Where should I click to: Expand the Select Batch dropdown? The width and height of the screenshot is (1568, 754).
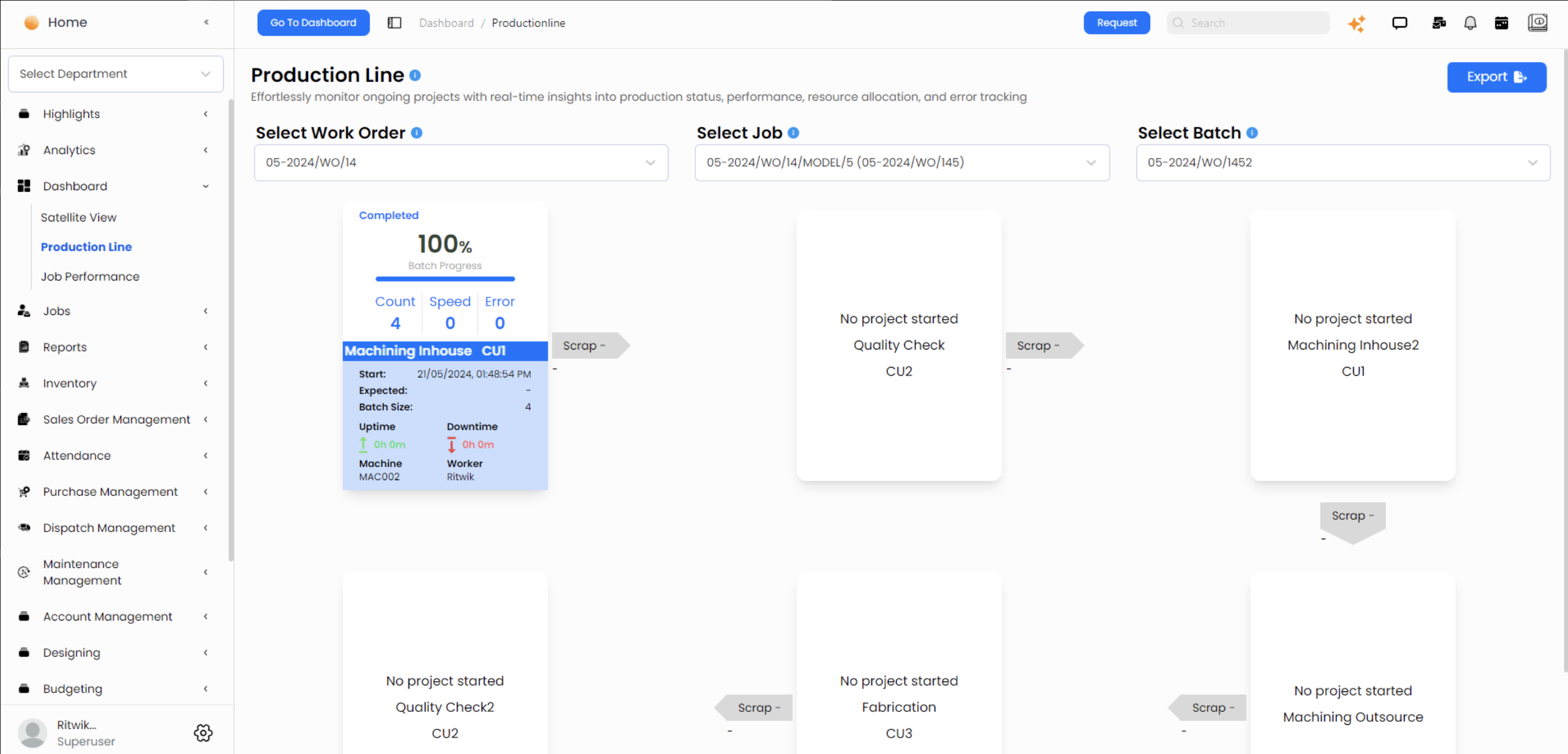[1343, 163]
